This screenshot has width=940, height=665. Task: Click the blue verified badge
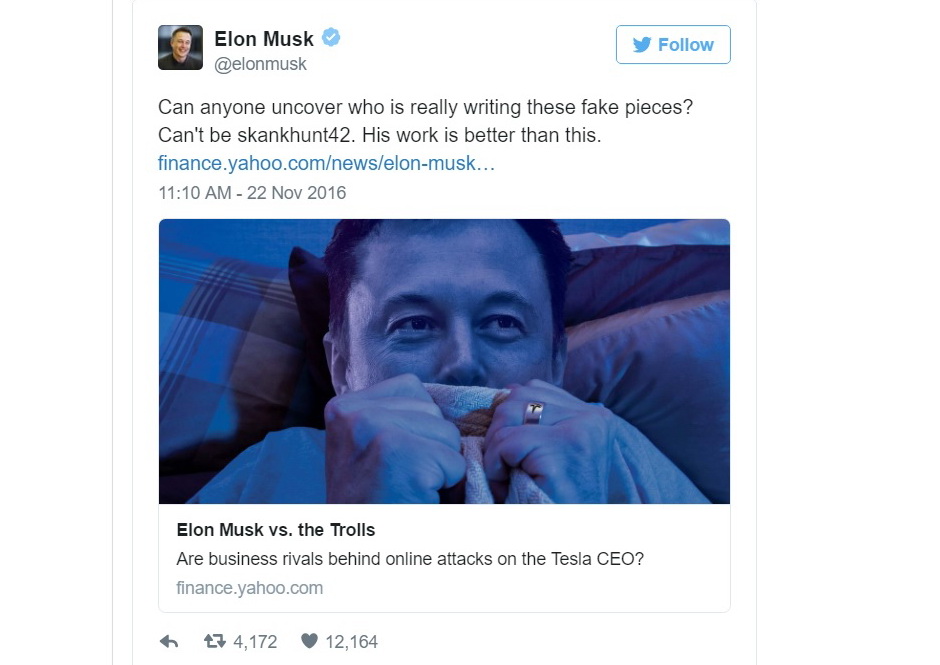coord(331,37)
